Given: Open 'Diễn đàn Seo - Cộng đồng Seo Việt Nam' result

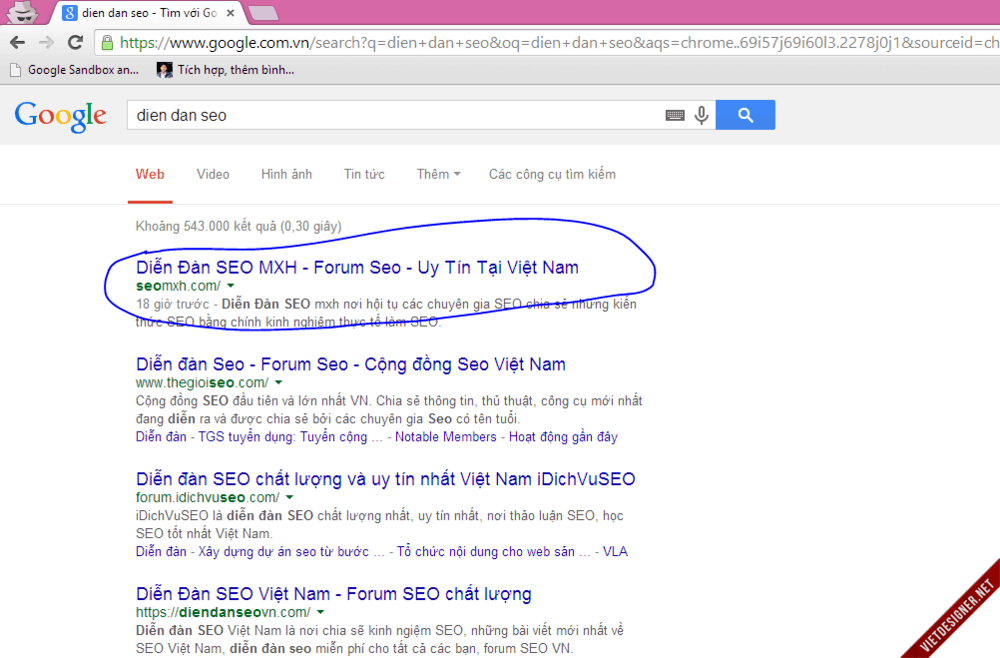Looking at the screenshot, I should (351, 364).
